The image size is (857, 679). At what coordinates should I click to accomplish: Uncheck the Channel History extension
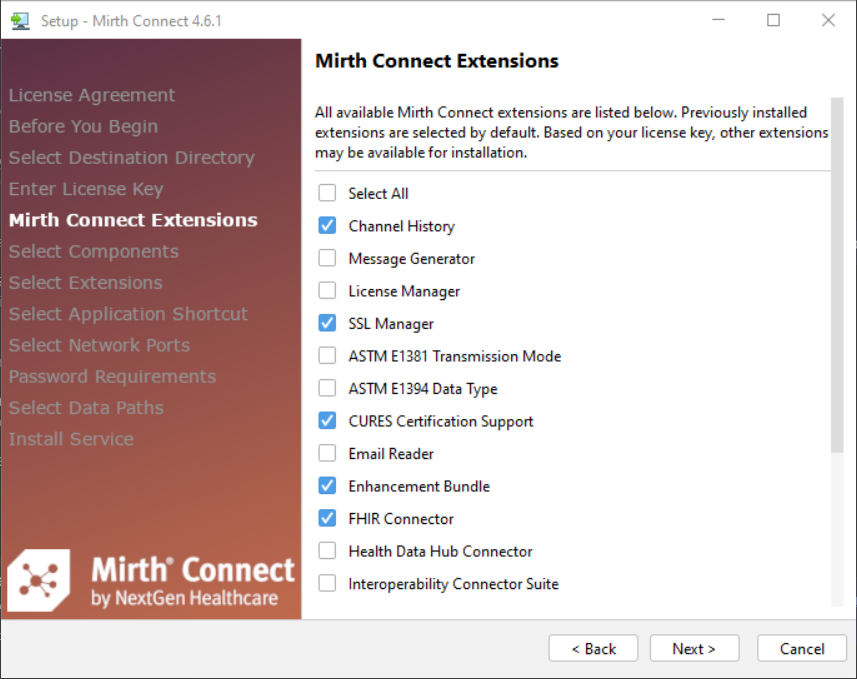[x=327, y=226]
